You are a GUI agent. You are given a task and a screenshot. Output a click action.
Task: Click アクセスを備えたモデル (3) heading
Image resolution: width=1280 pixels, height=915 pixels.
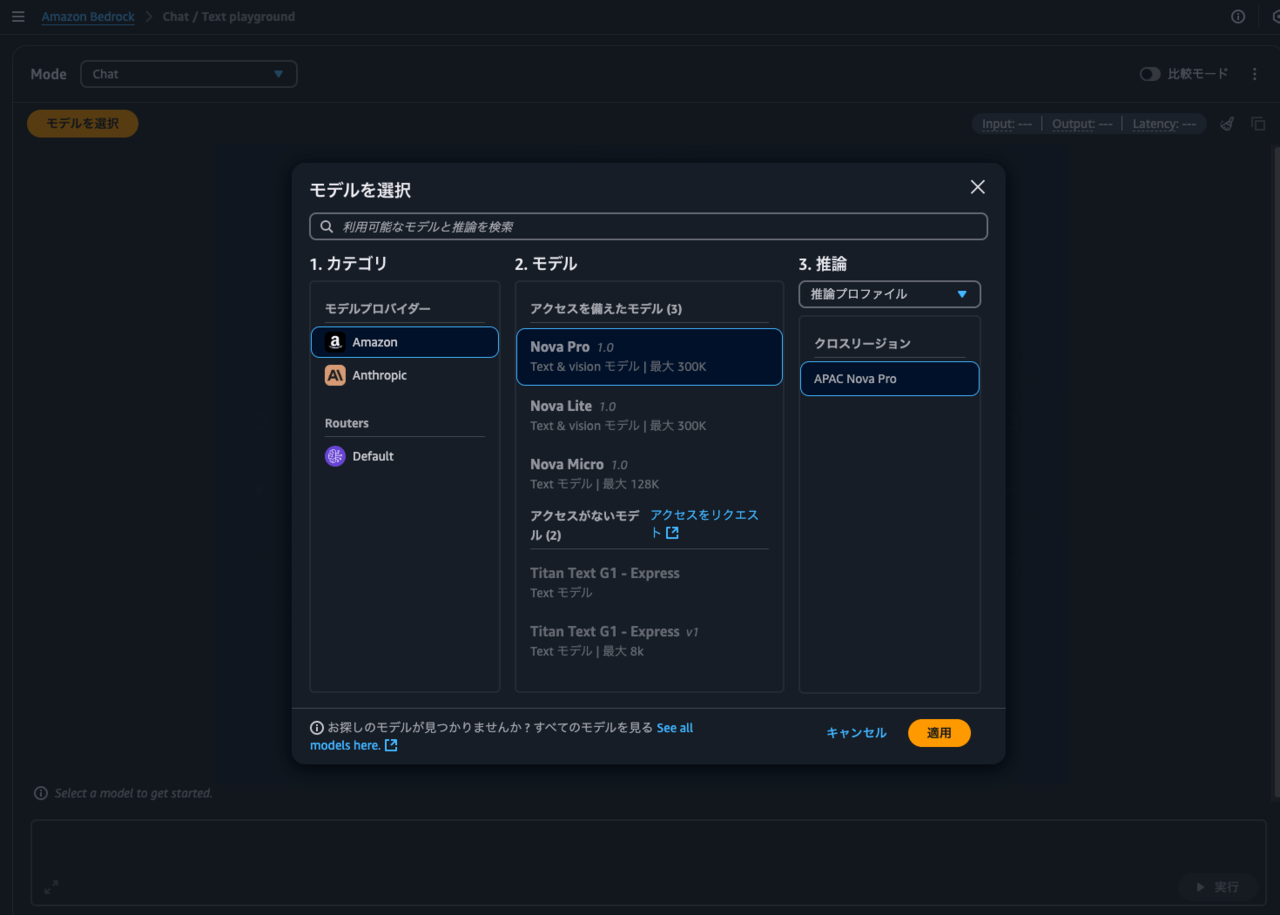[606, 309]
